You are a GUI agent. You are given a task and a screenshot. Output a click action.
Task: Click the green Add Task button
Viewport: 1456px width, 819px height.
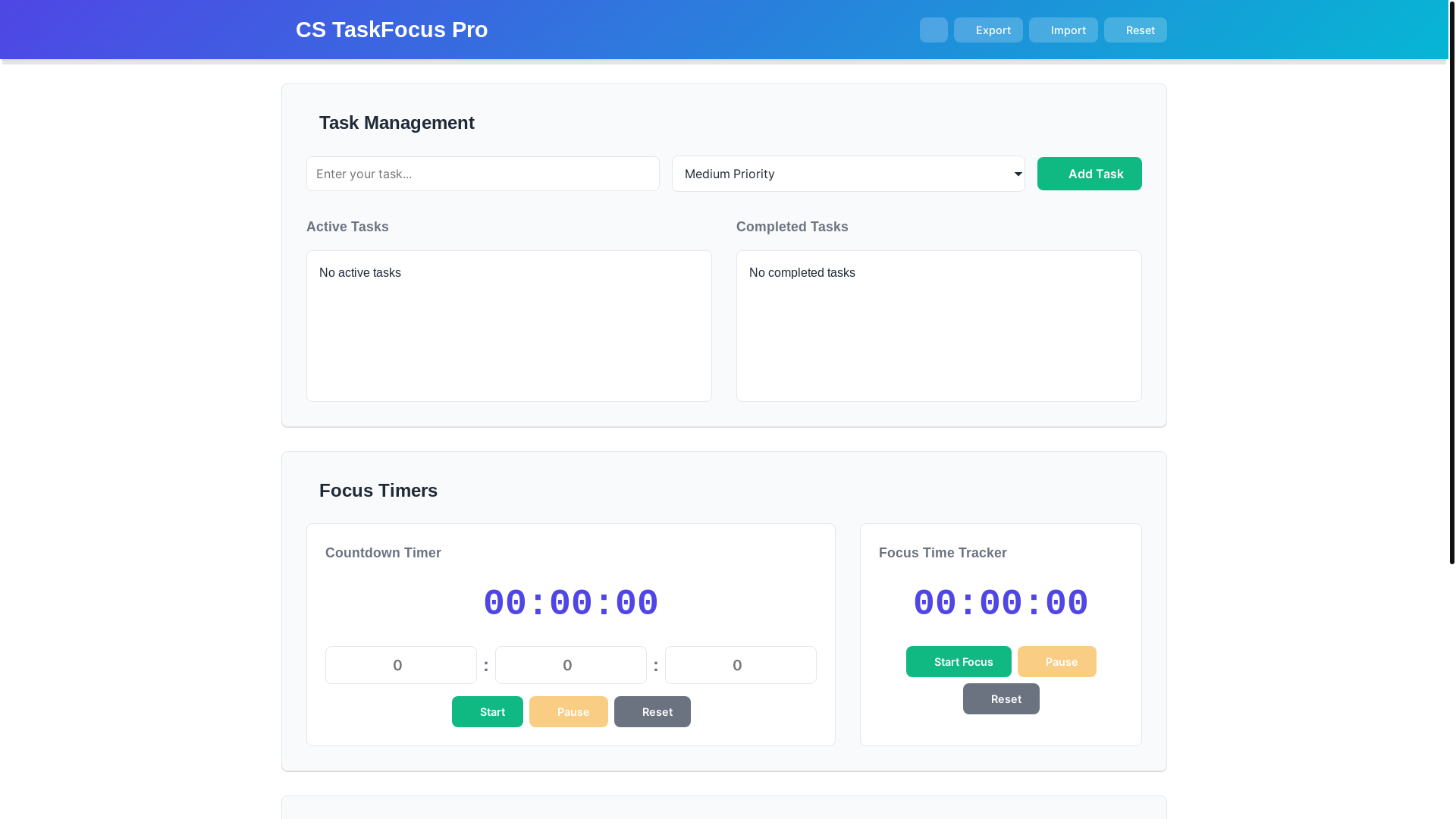(1089, 174)
